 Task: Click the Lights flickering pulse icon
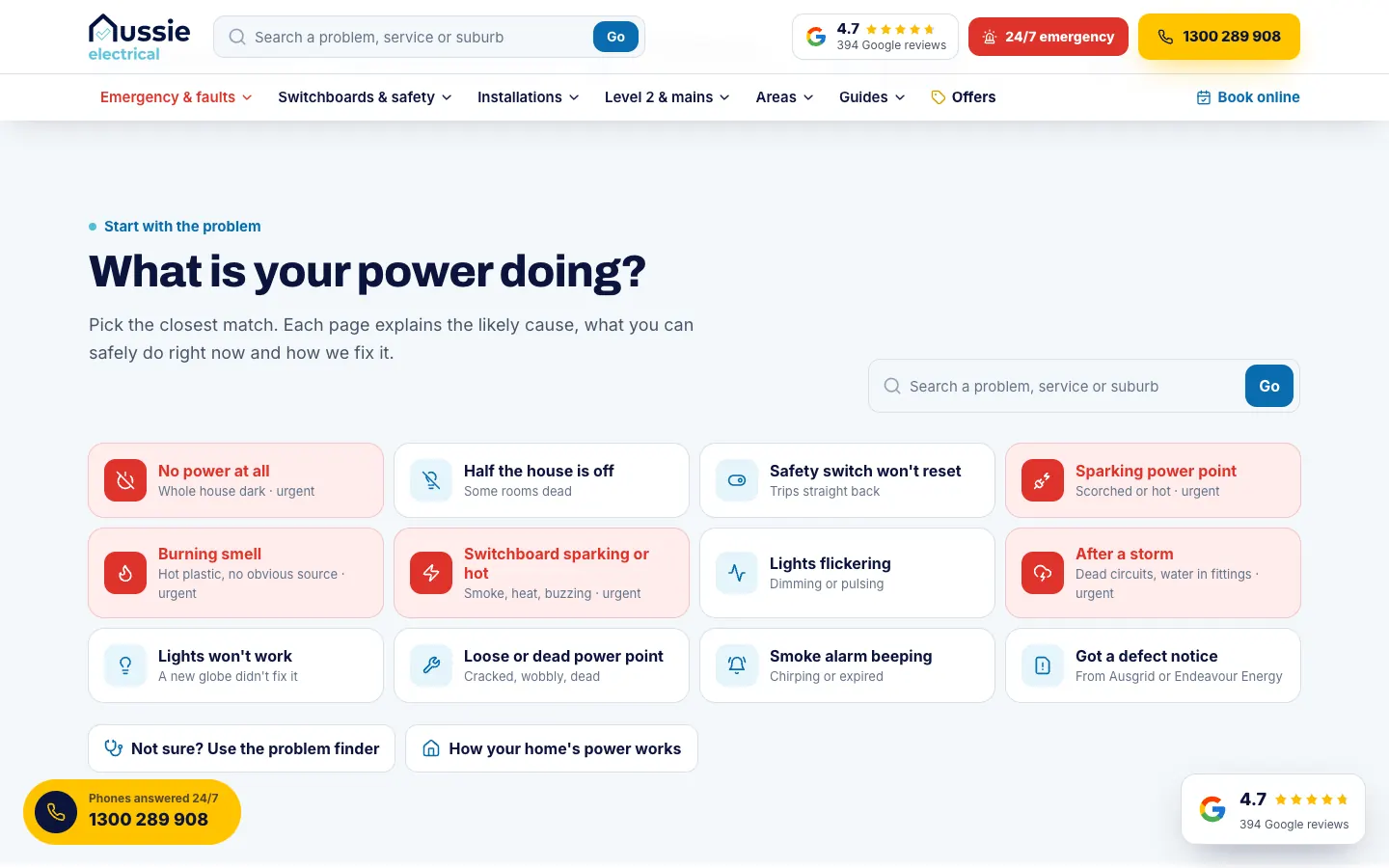[737, 573]
